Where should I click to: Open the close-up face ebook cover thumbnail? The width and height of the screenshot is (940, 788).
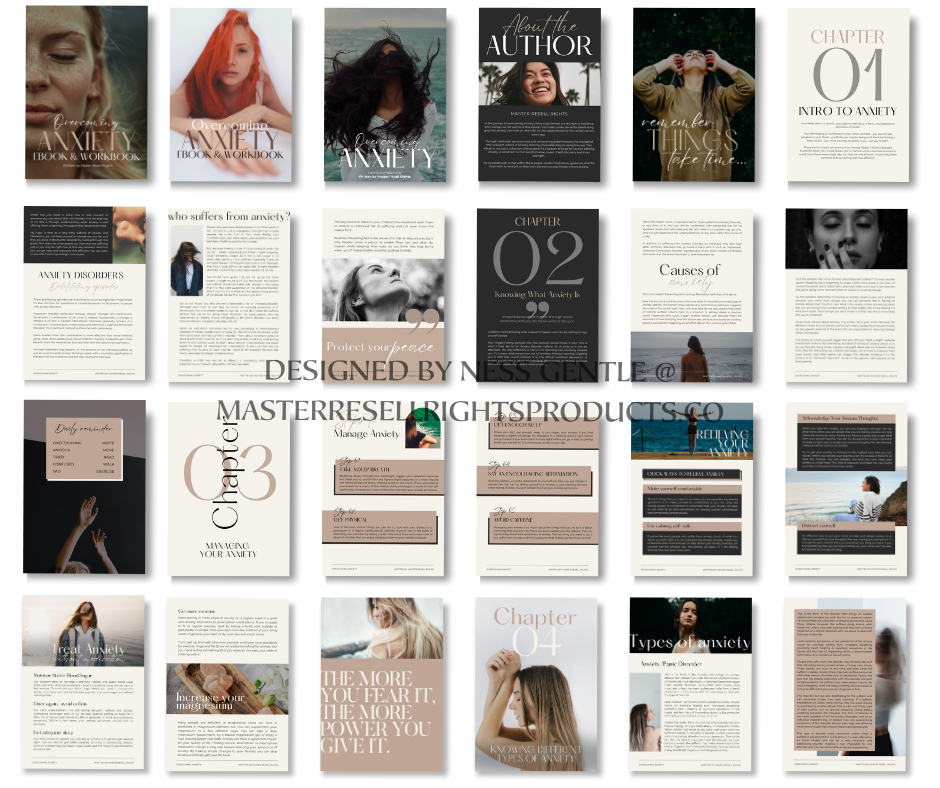(85, 93)
